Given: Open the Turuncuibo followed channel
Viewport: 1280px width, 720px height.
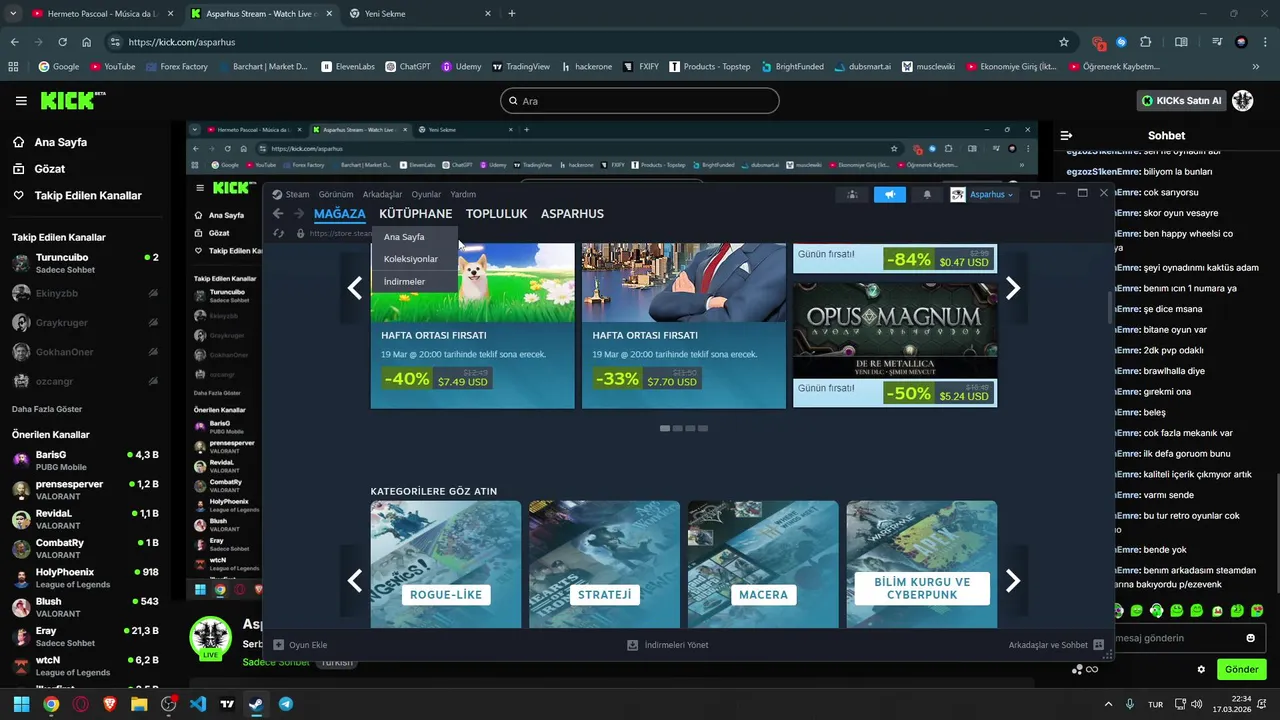Looking at the screenshot, I should (x=85, y=263).
